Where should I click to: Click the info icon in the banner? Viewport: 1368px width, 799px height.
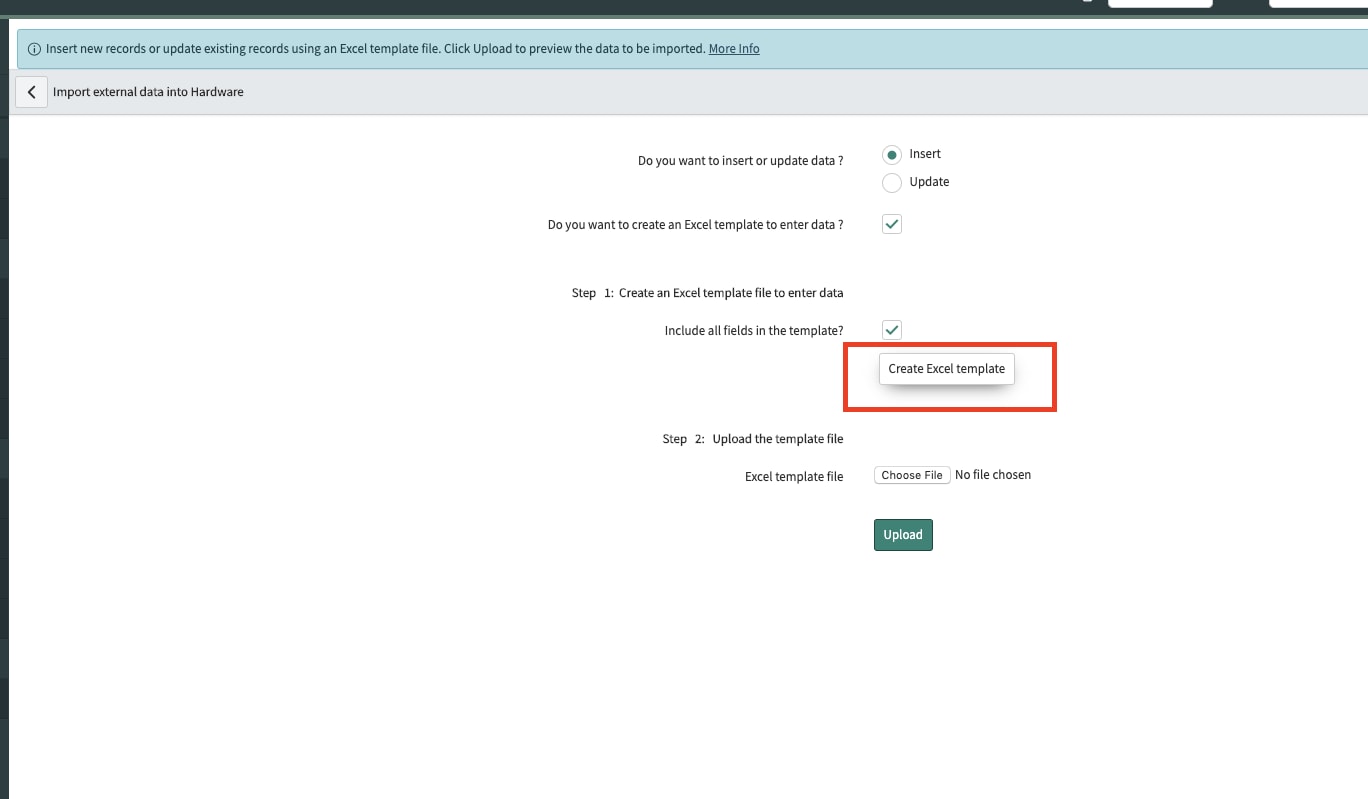[35, 49]
